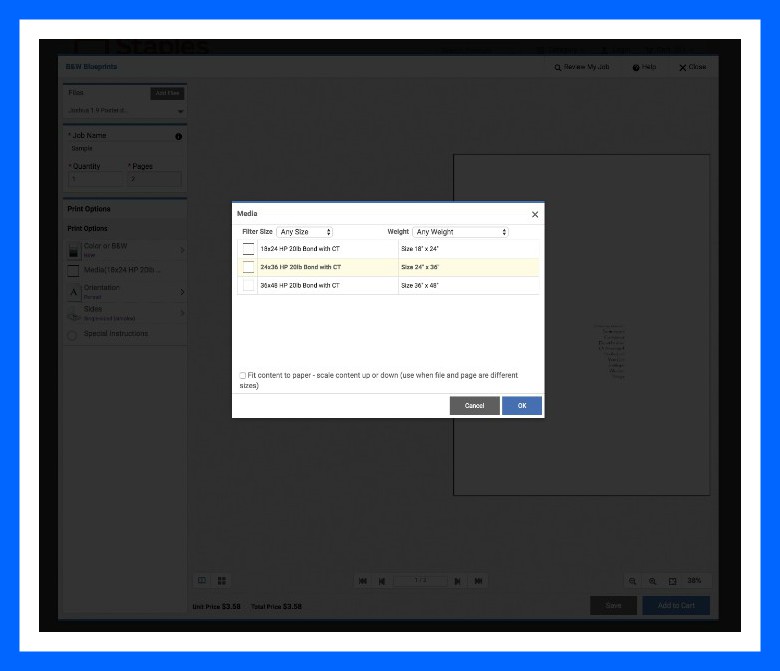780x671 pixels.
Task: Close the Media dialog with the X
Action: click(x=535, y=214)
